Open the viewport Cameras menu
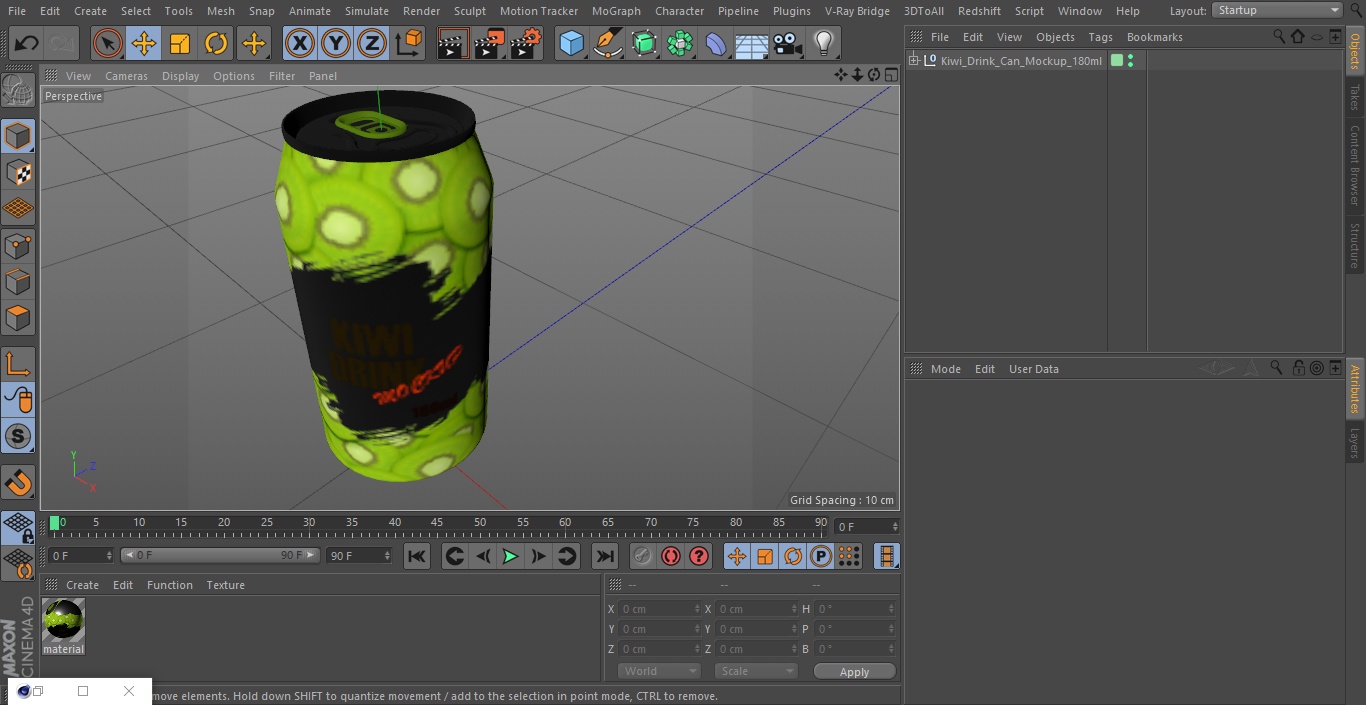 126,76
